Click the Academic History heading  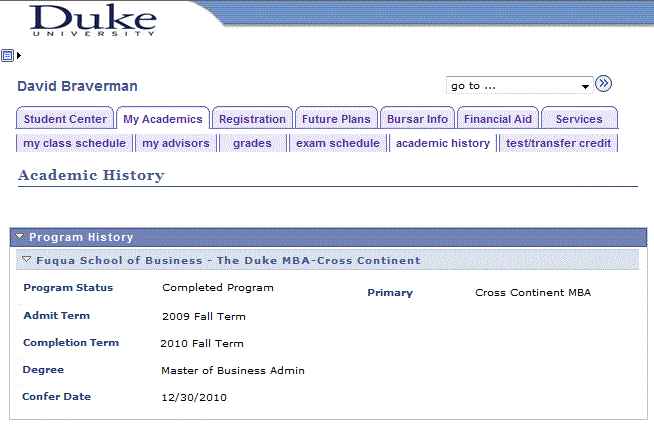91,175
